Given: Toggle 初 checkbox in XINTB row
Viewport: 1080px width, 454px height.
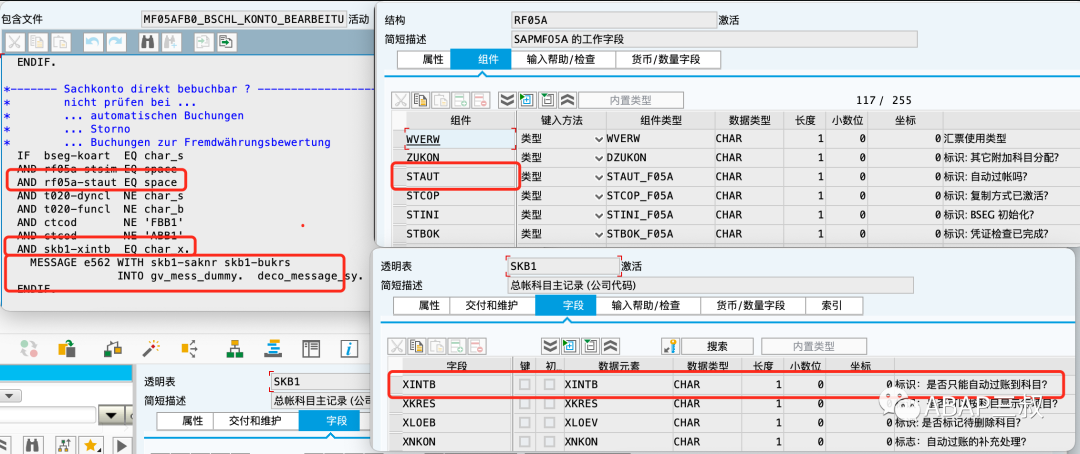Looking at the screenshot, I should click(x=549, y=384).
